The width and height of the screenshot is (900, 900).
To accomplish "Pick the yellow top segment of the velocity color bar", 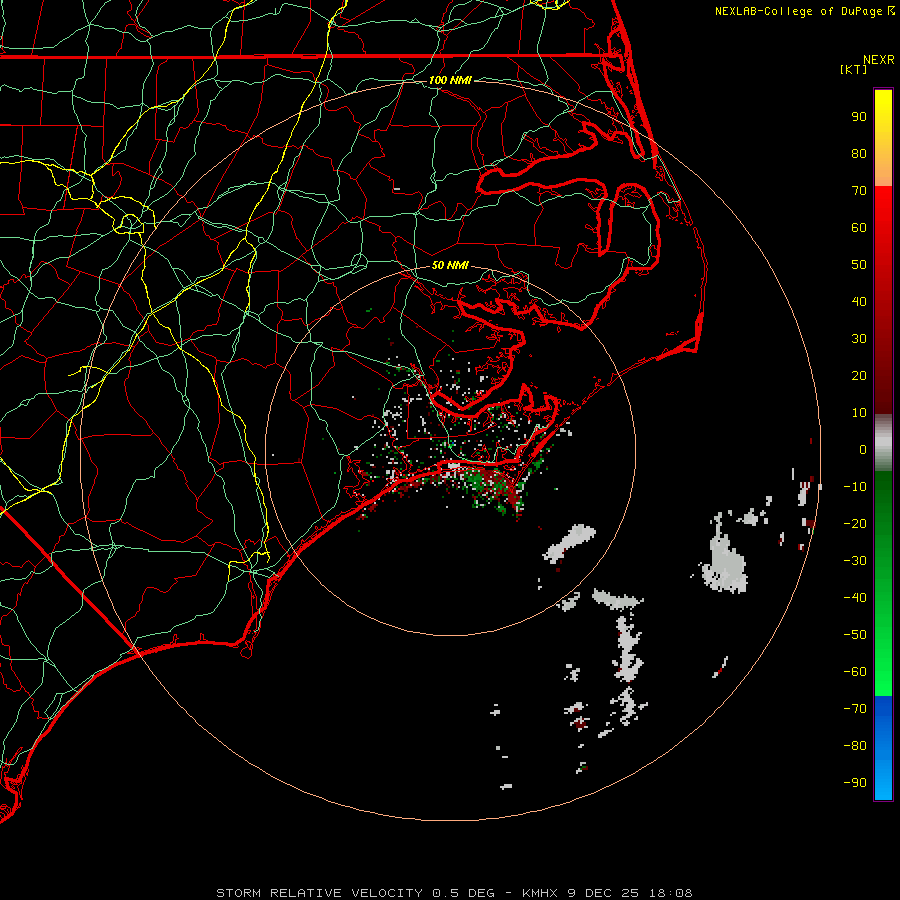I will click(x=883, y=138).
